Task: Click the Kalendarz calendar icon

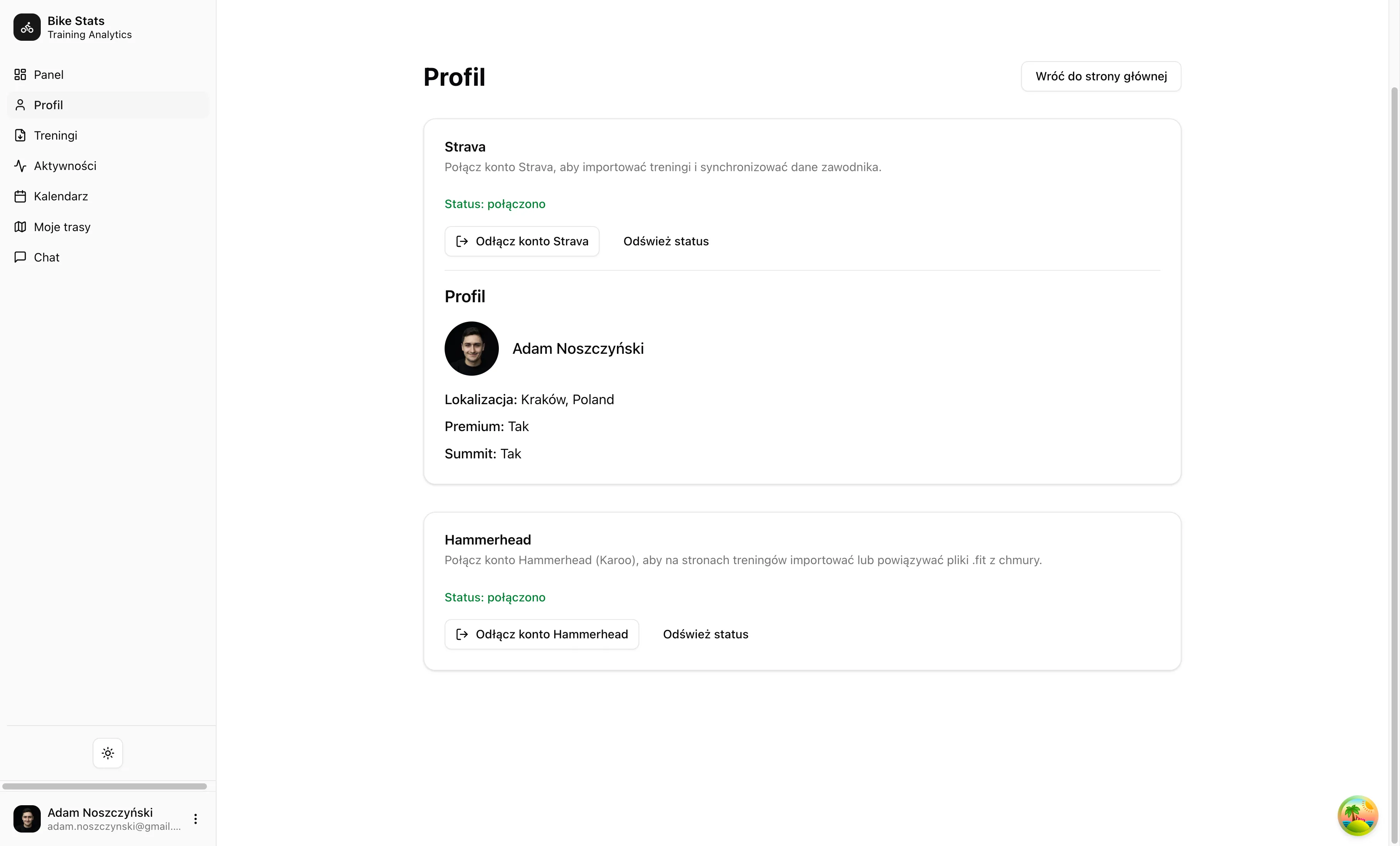Action: tap(20, 197)
